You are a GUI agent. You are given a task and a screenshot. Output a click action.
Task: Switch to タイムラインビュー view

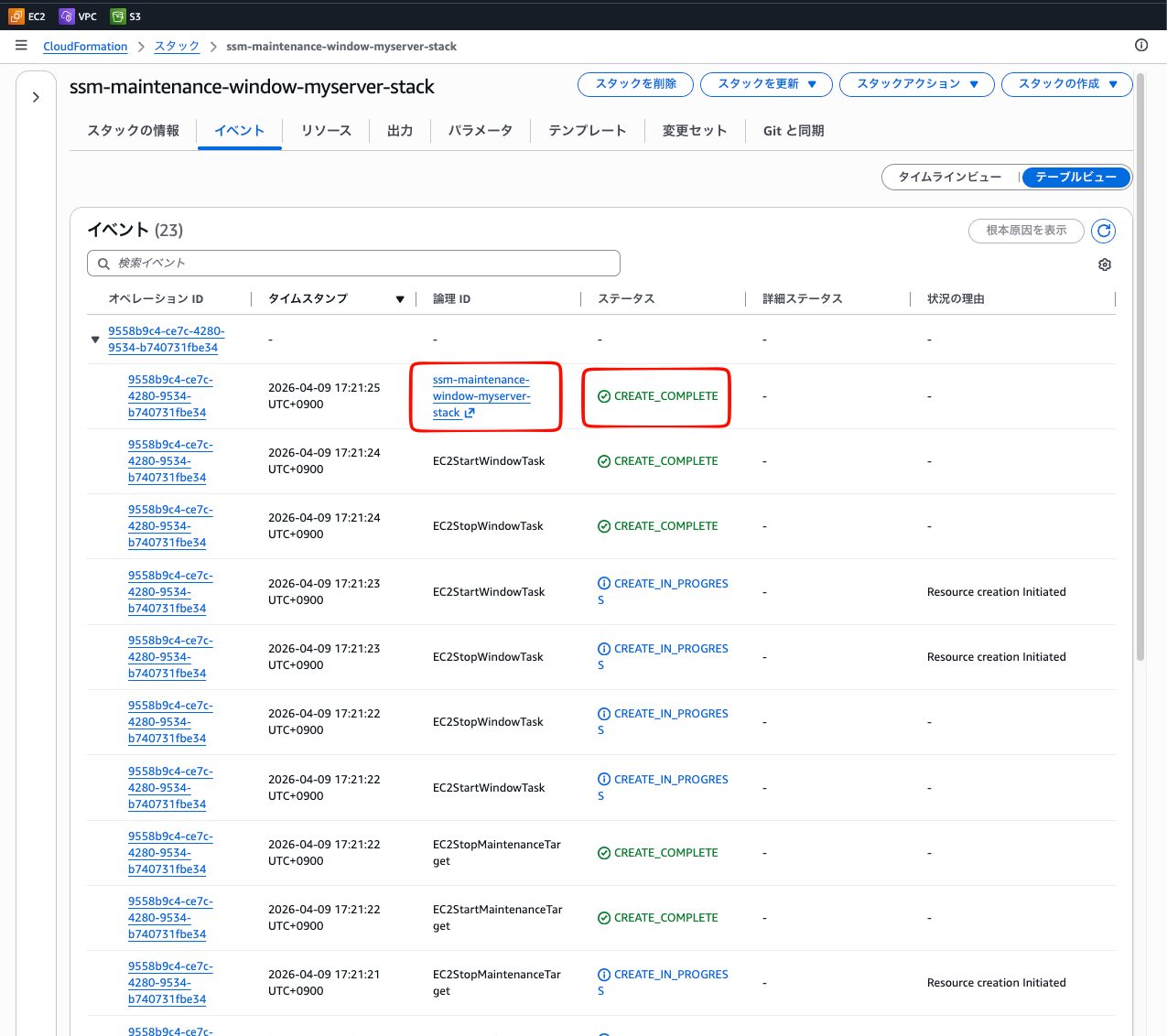click(x=949, y=177)
